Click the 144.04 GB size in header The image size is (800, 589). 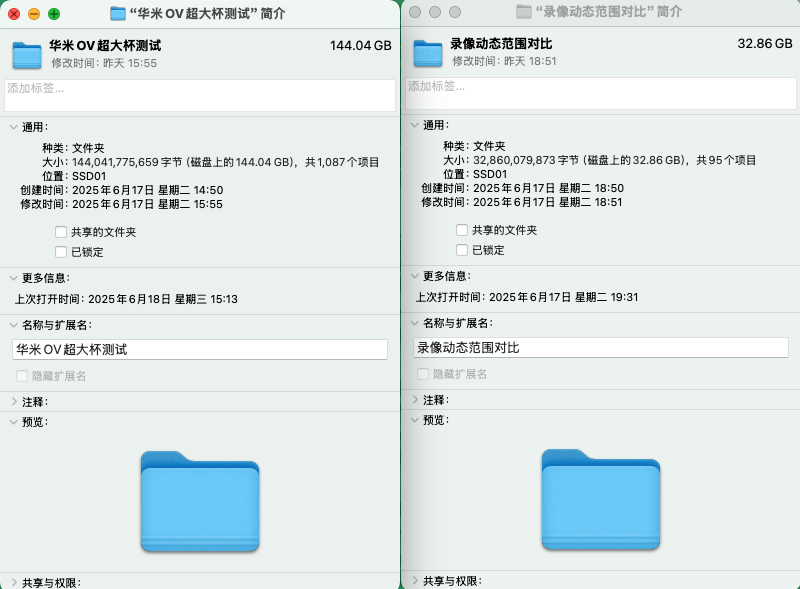(x=361, y=45)
